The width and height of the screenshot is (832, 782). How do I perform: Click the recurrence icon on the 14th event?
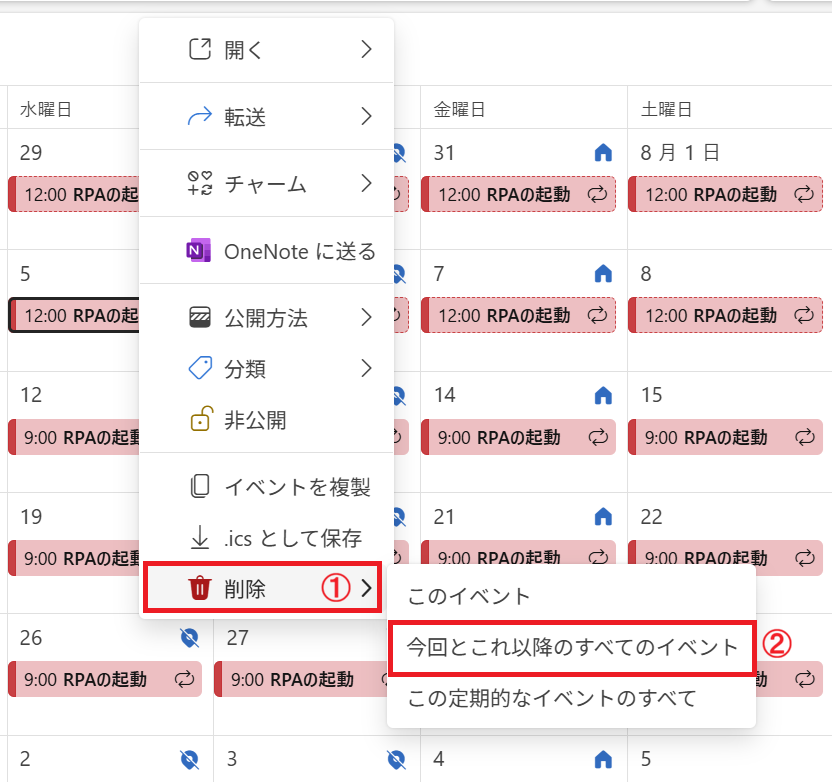[x=598, y=437]
